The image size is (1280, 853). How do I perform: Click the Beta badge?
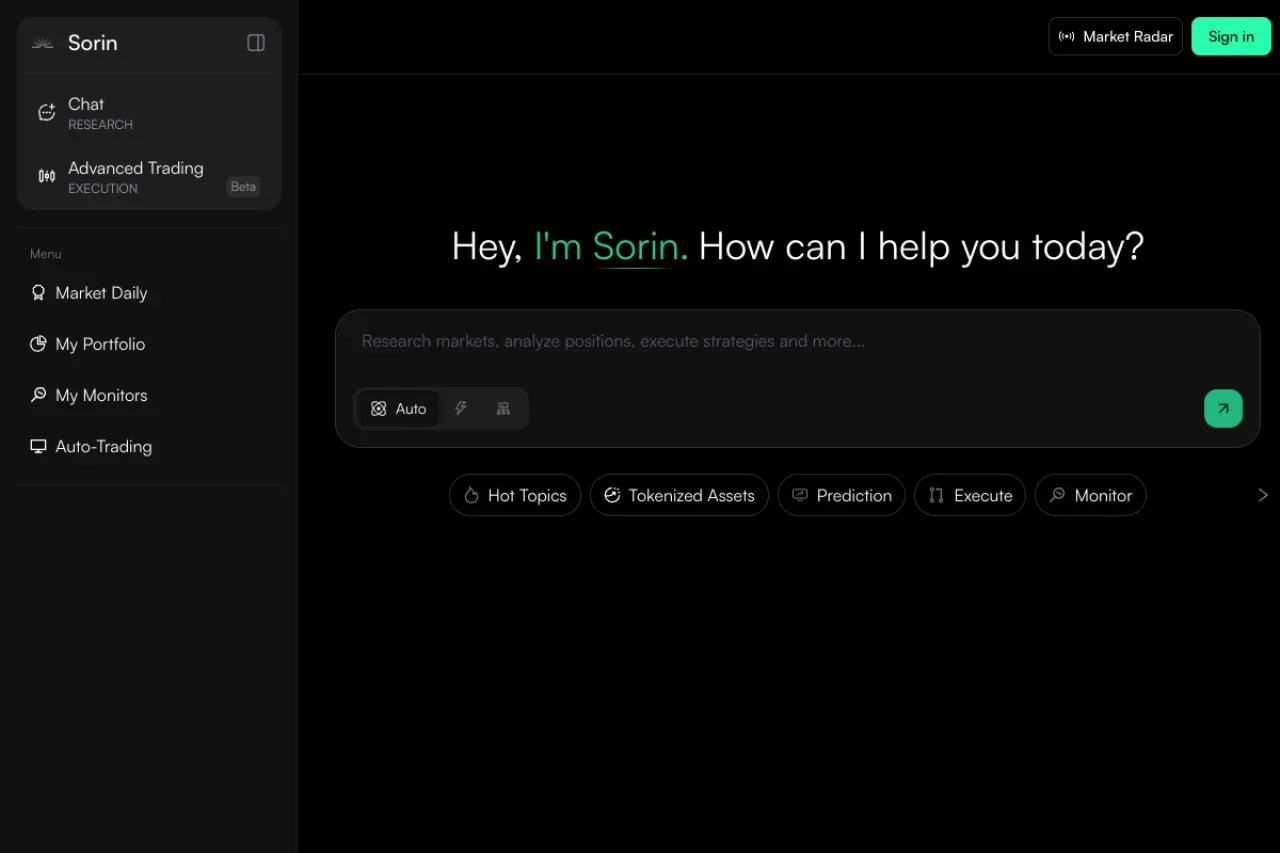(x=243, y=186)
